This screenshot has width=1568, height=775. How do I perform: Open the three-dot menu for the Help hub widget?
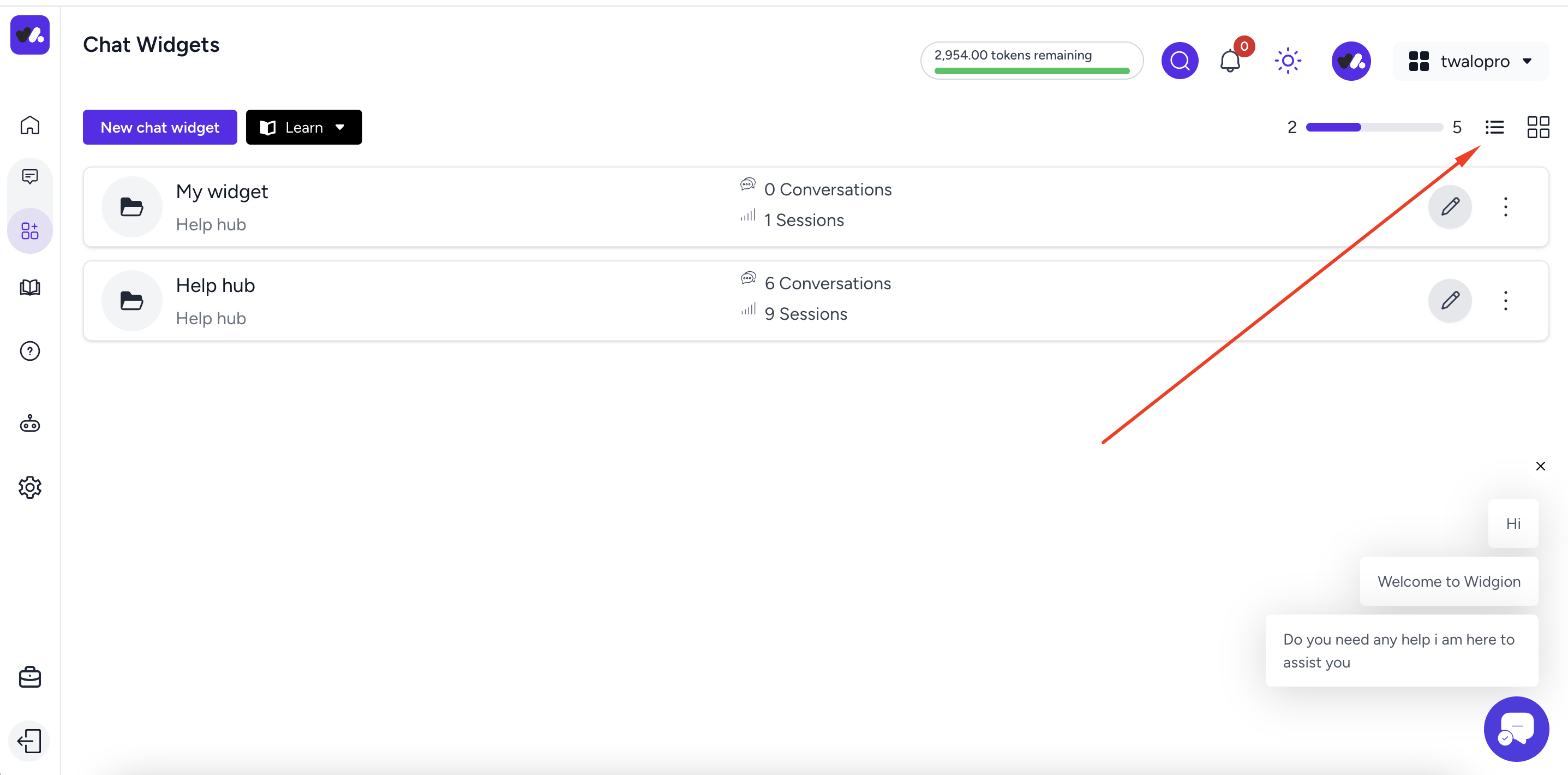pyautogui.click(x=1505, y=301)
